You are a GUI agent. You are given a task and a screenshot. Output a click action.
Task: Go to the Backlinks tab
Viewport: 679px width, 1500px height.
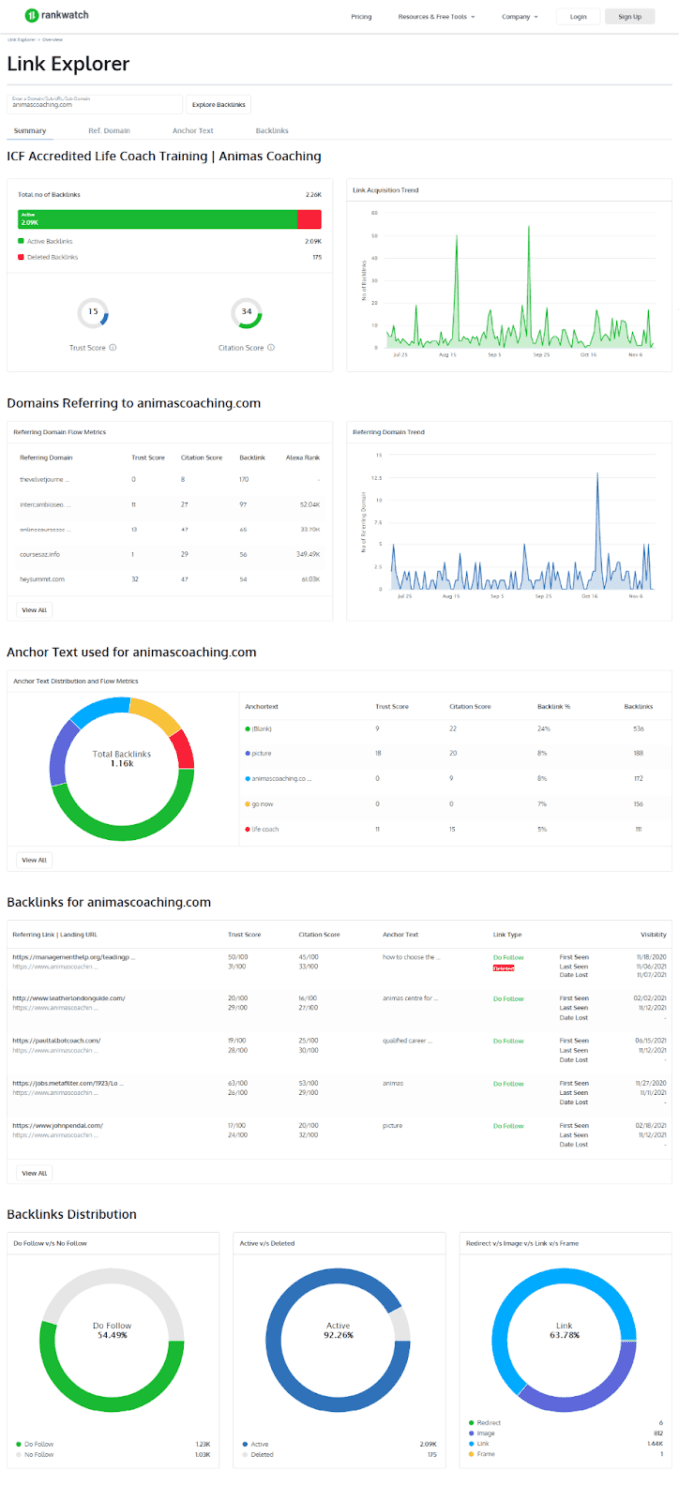click(x=272, y=131)
